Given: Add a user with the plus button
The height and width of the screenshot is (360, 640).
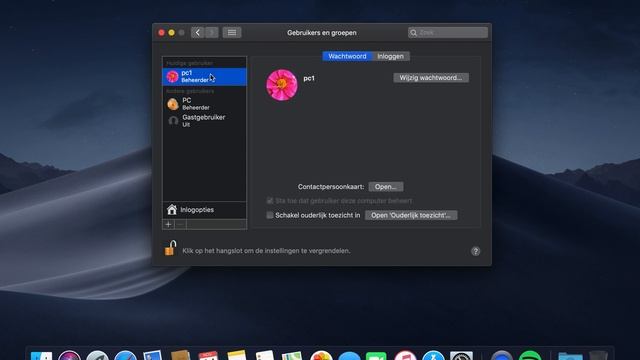Looking at the screenshot, I should coord(168,224).
